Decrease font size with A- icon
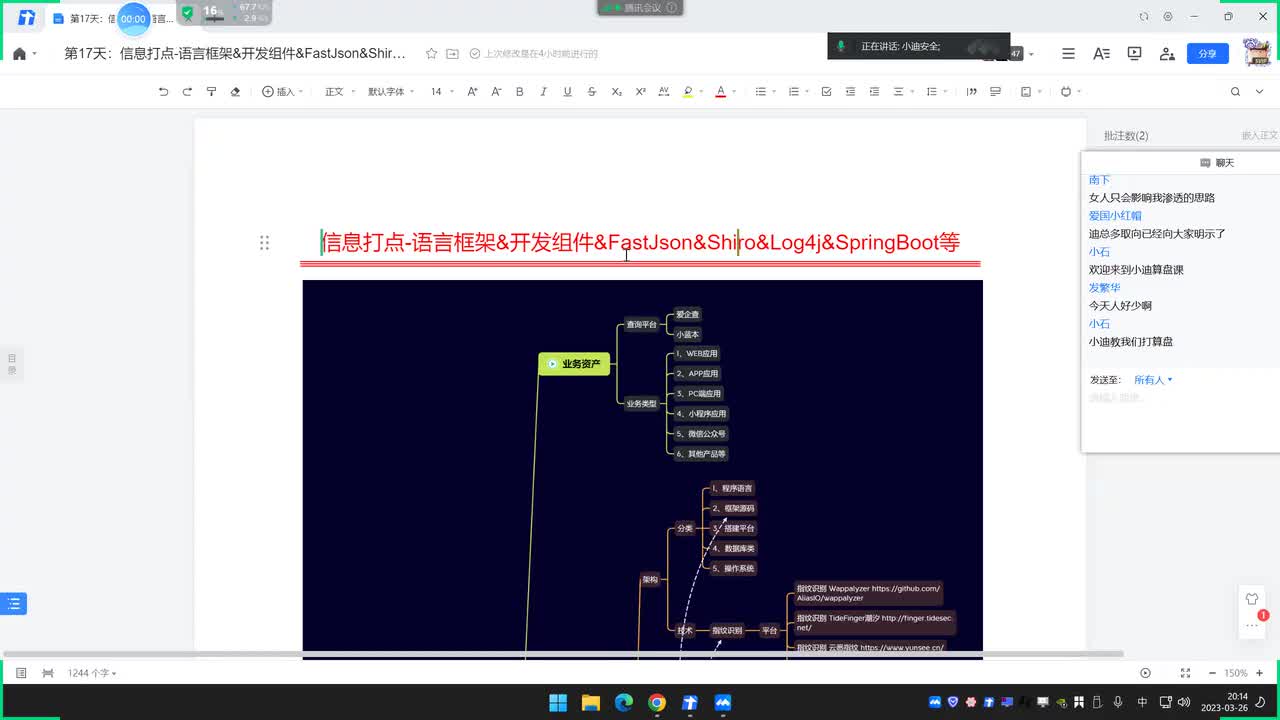The image size is (1280, 720). [496, 91]
